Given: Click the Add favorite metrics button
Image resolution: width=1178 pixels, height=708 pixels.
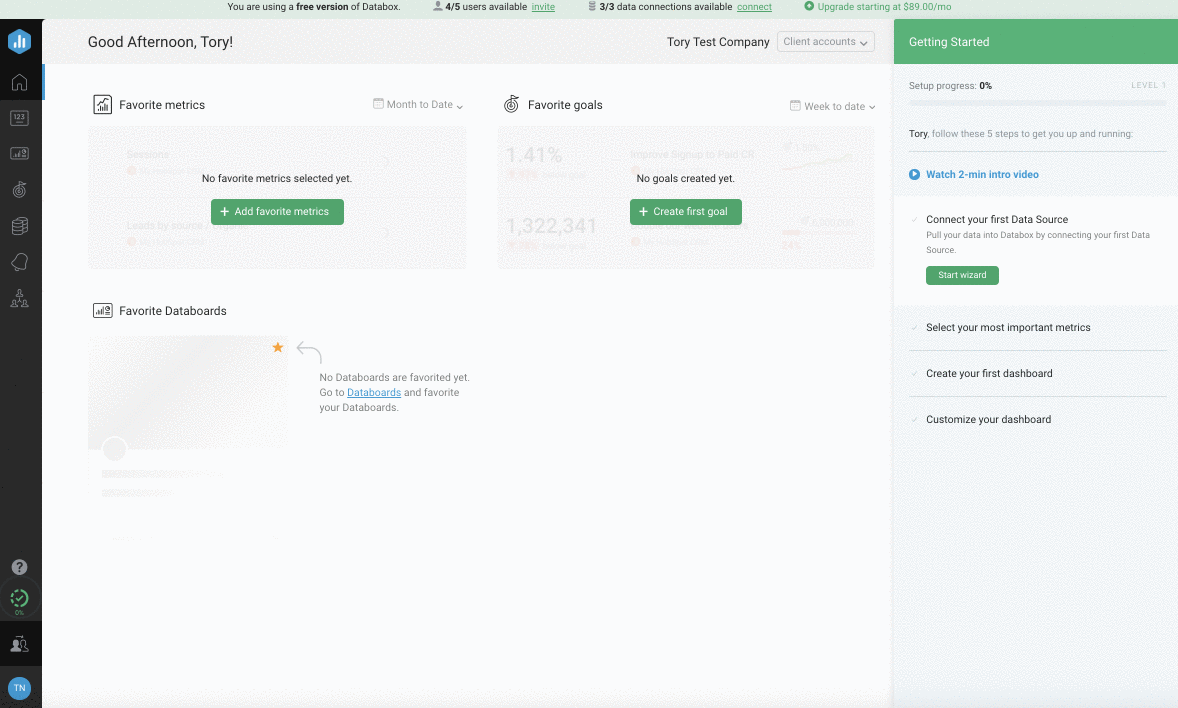Looking at the screenshot, I should (x=277, y=212).
